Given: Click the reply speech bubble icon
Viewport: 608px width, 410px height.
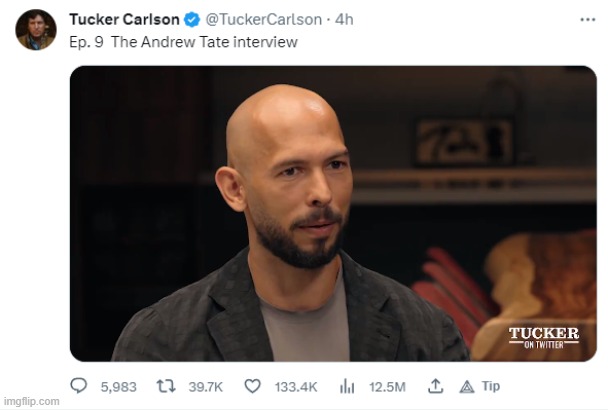Looking at the screenshot, I should pos(80,386).
